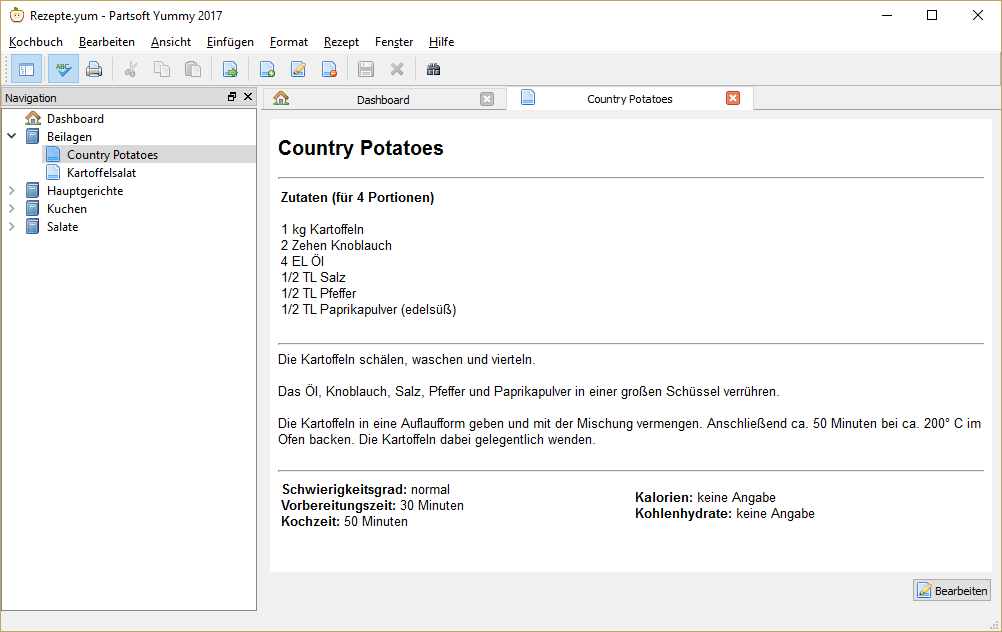1002x632 pixels.
Task: Click the Dashboard home icon in navigation tree
Action: click(x=33, y=119)
